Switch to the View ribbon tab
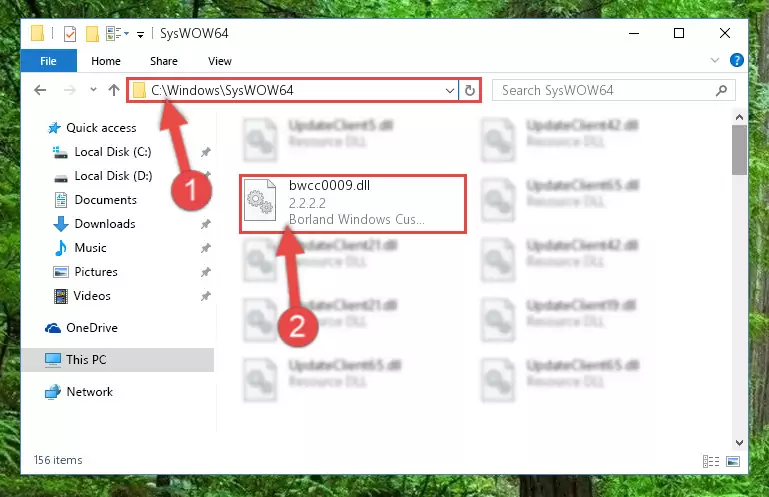Screen dimensions: 769x497 point(220,61)
